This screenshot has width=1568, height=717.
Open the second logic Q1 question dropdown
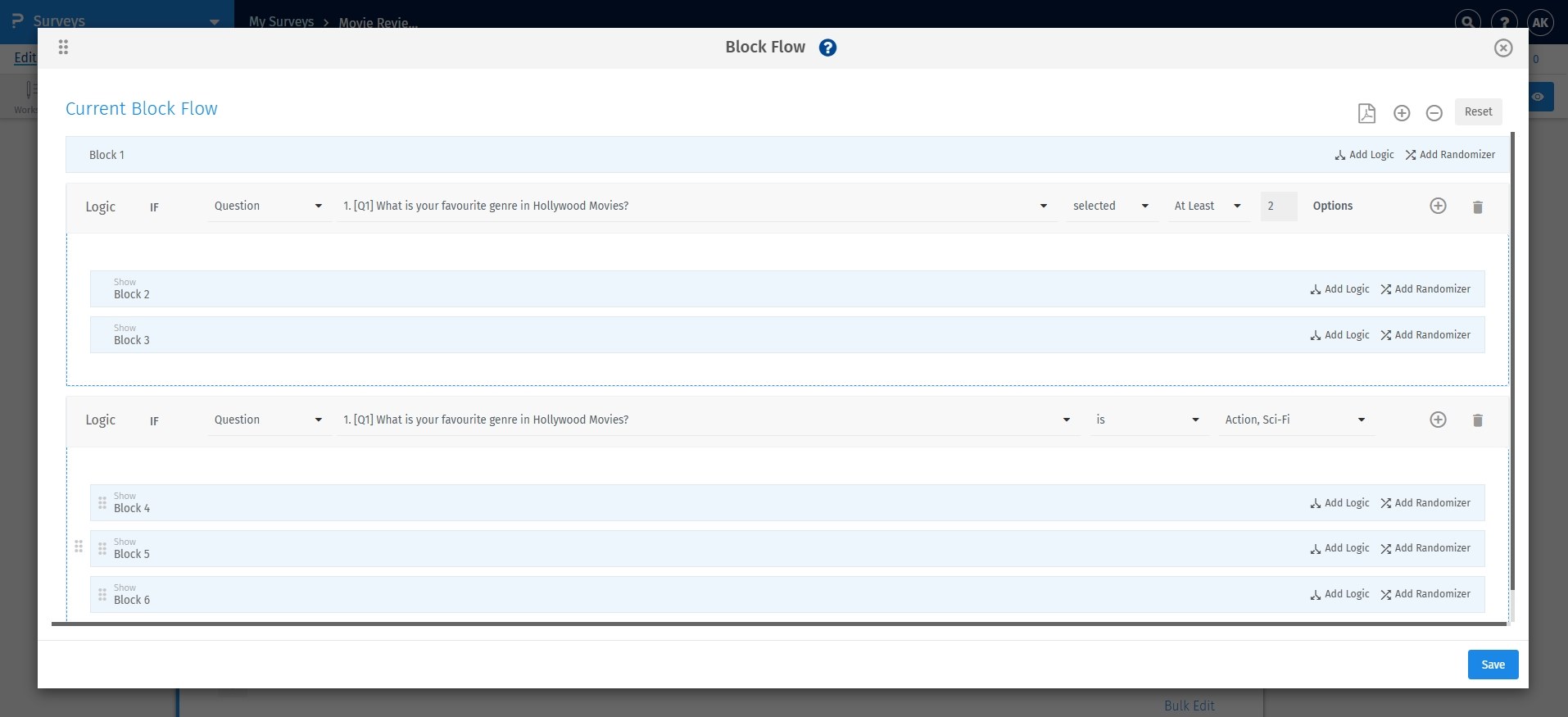click(x=707, y=420)
